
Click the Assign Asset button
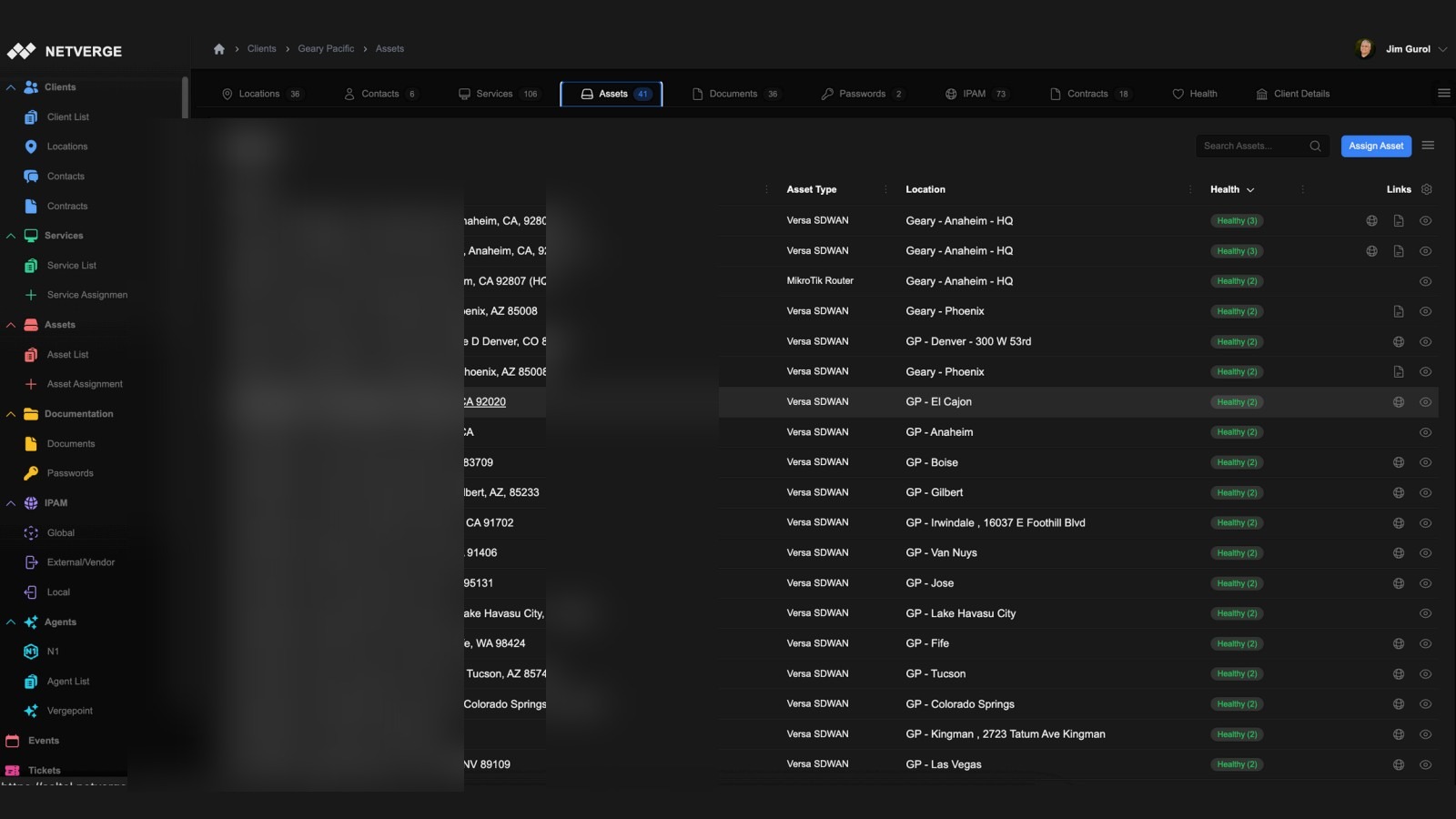point(1375,146)
